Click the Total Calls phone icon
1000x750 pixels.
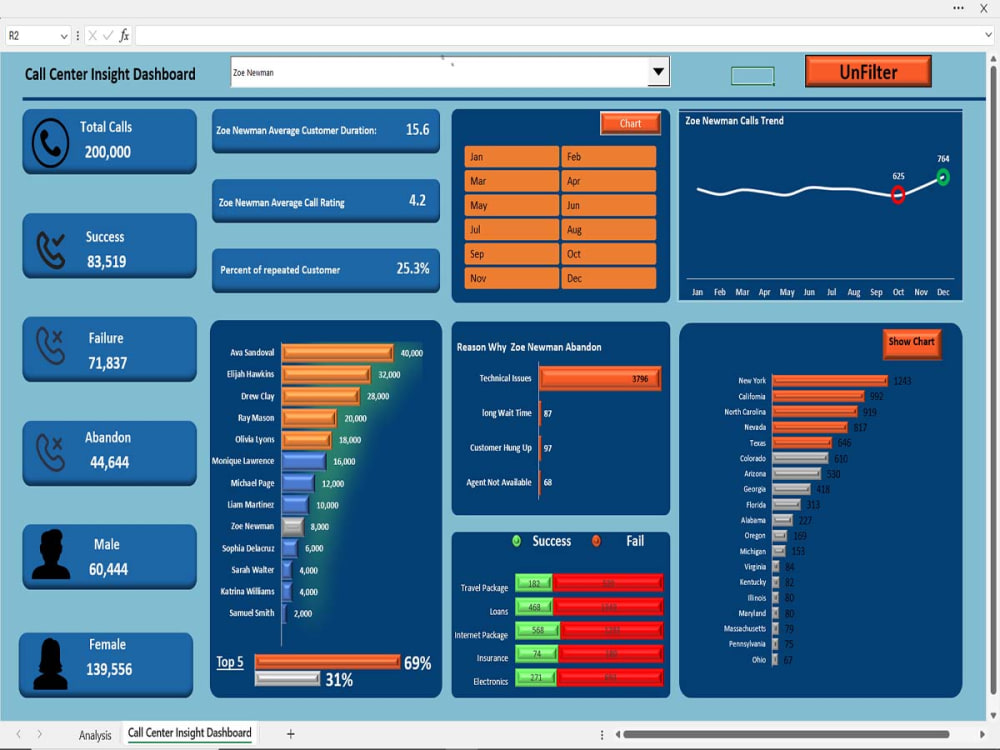(50, 143)
